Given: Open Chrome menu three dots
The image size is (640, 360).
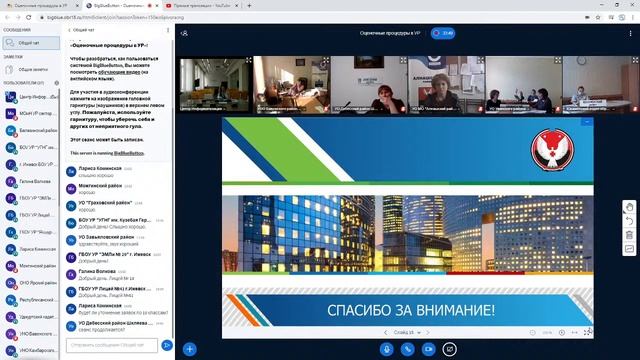Looking at the screenshot, I should pos(633,18).
